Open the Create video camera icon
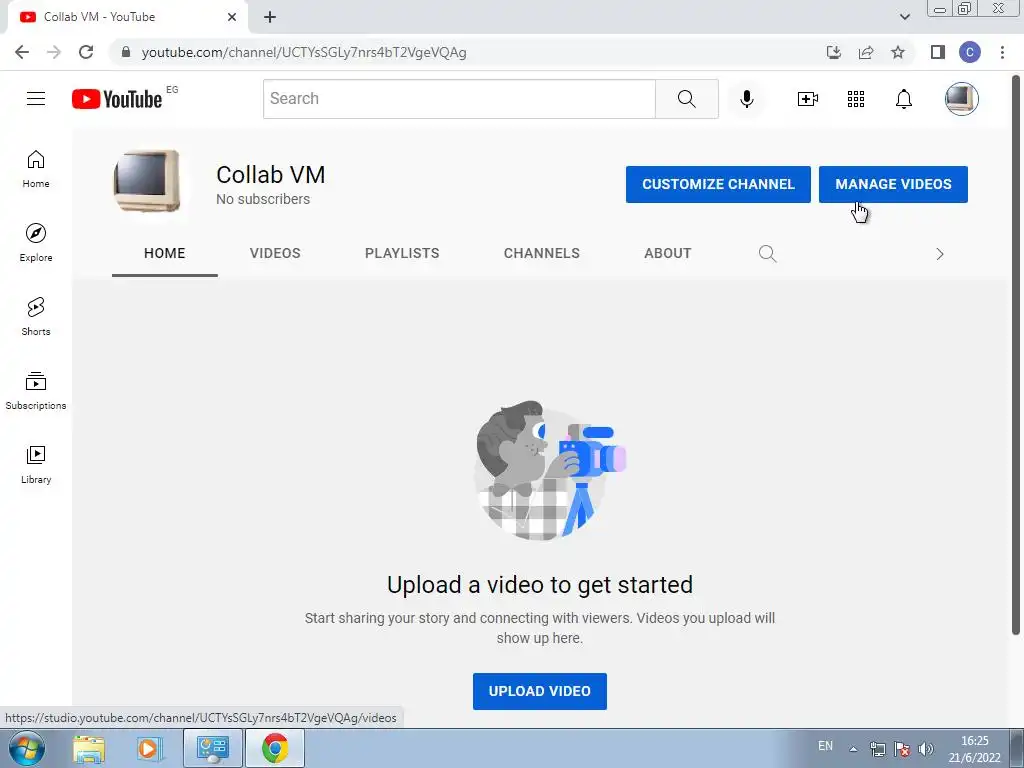Viewport: 1024px width, 768px height. 807,99
